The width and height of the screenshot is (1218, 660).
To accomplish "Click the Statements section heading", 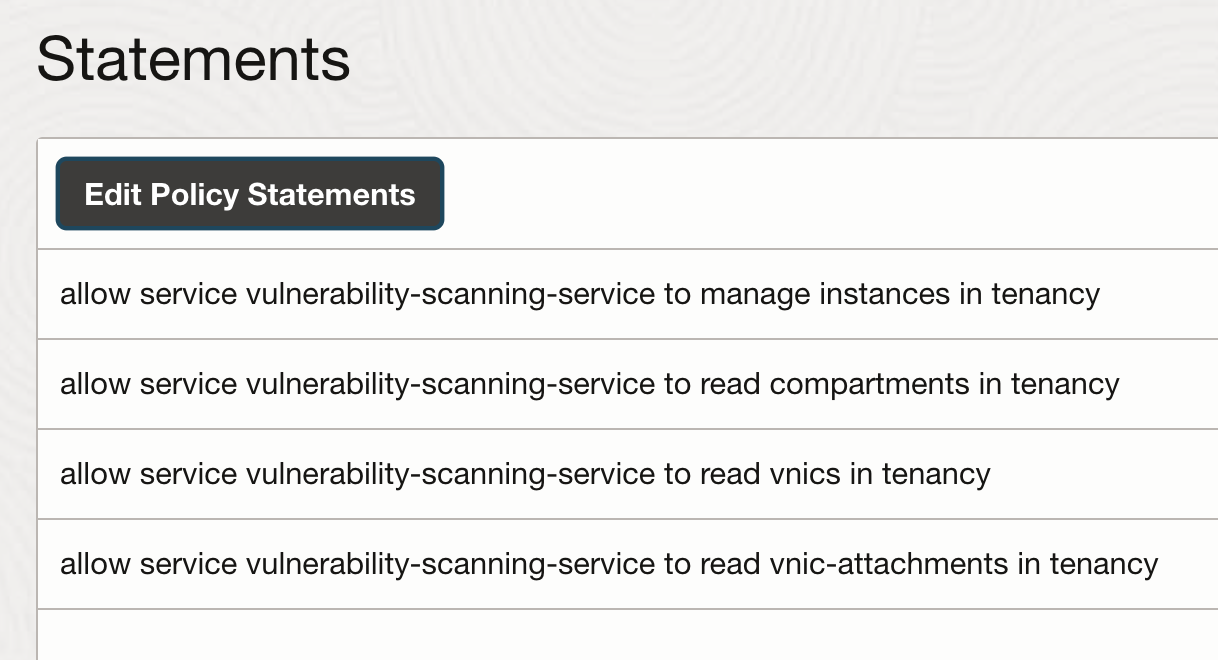I will pos(193,60).
